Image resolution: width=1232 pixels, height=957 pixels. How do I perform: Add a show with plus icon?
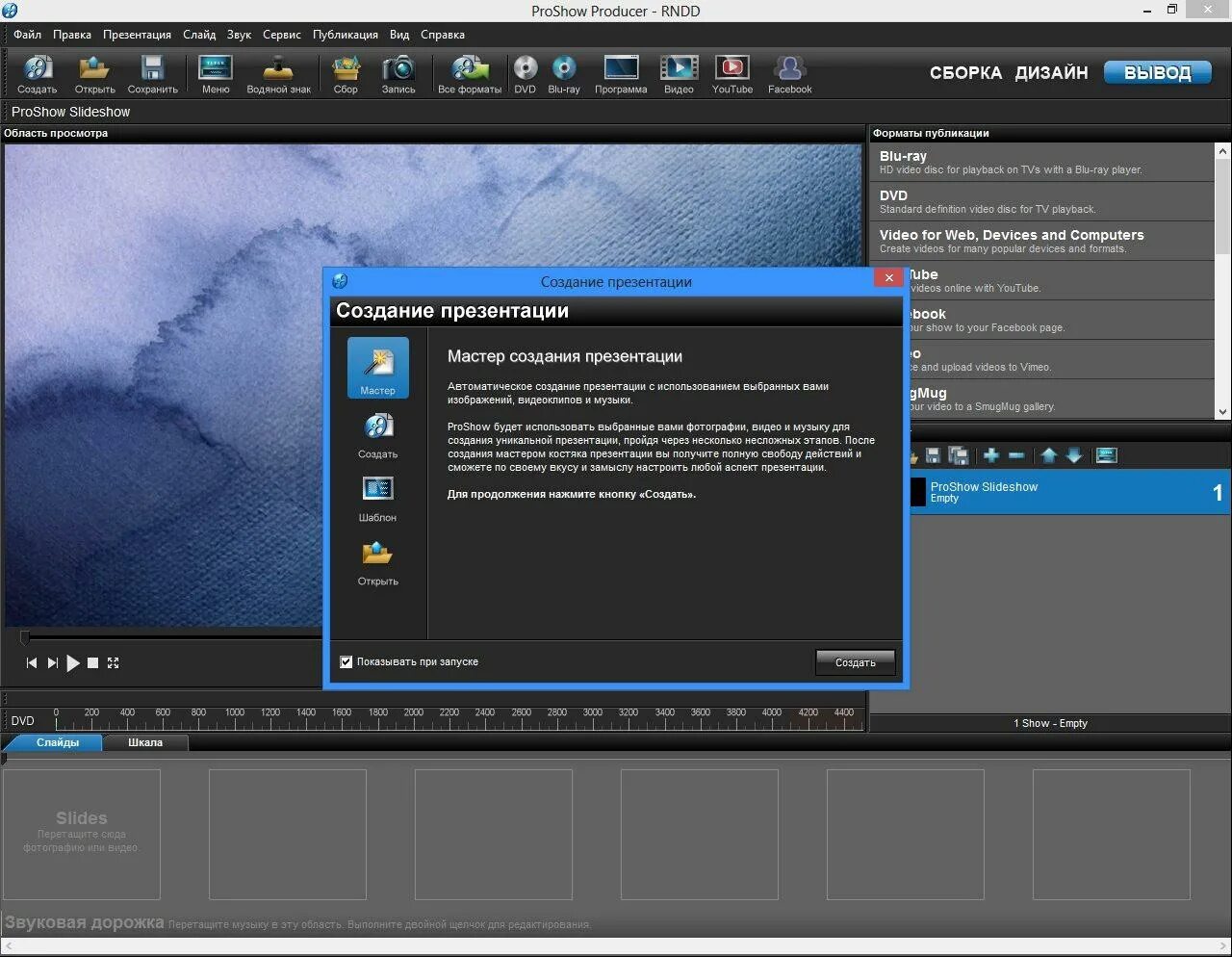tap(991, 455)
